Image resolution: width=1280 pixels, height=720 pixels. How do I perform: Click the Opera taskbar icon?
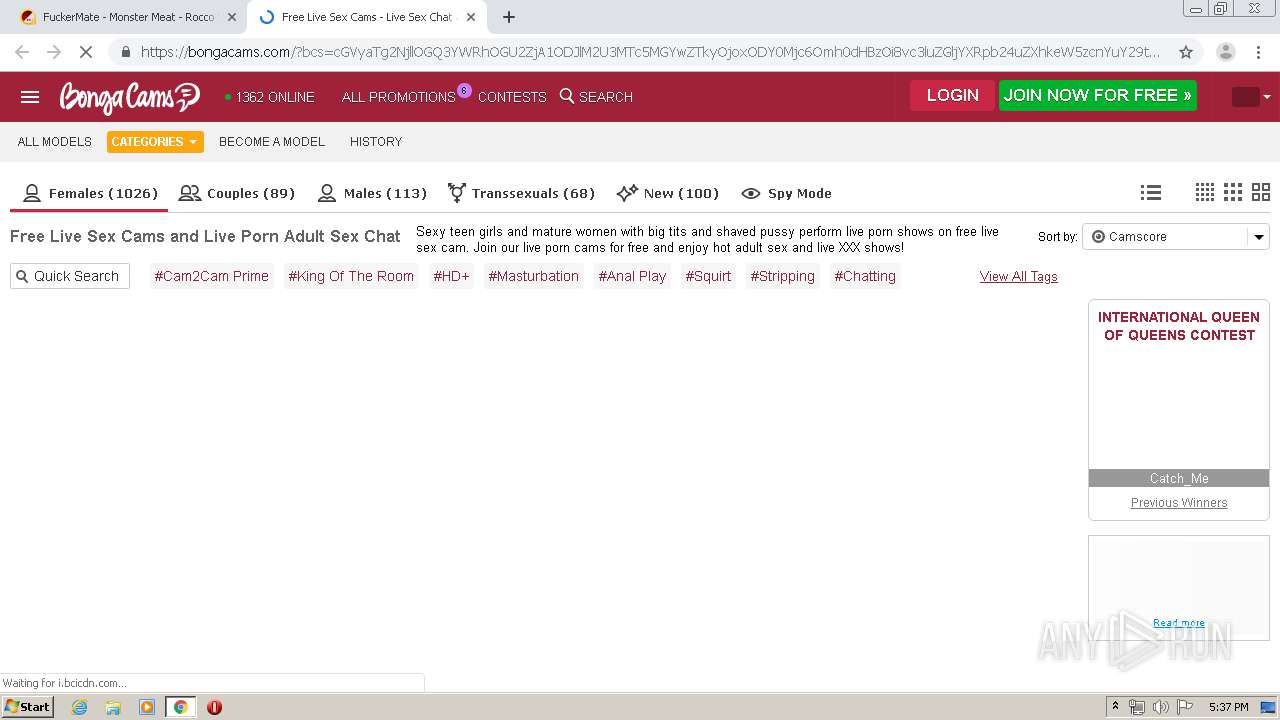214,707
